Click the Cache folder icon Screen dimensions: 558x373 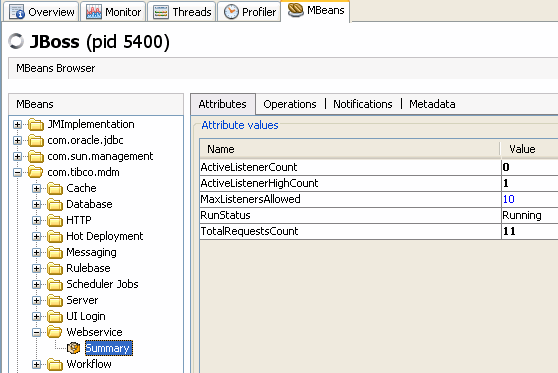click(x=55, y=189)
